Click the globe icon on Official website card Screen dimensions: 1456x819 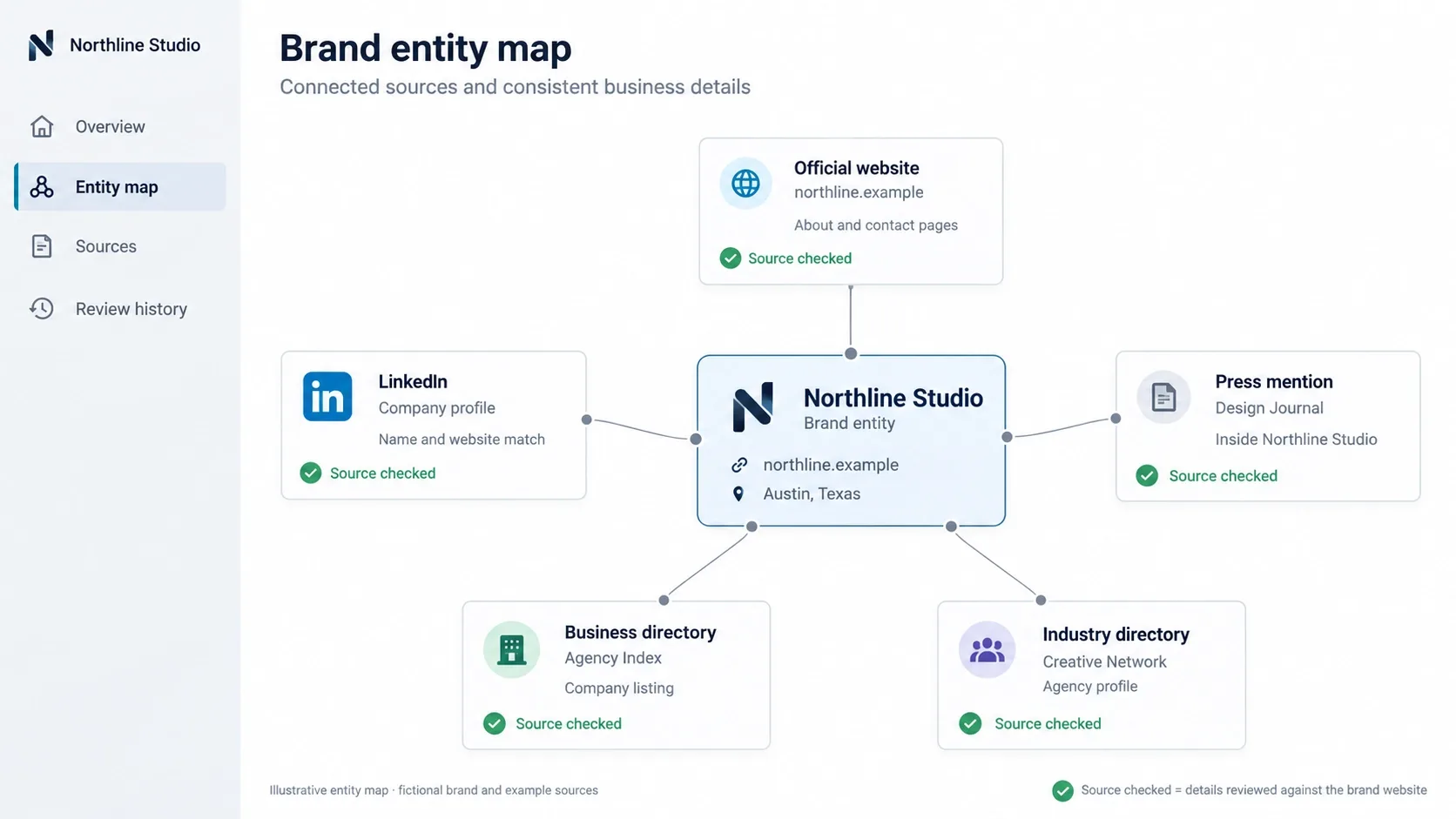tap(745, 184)
